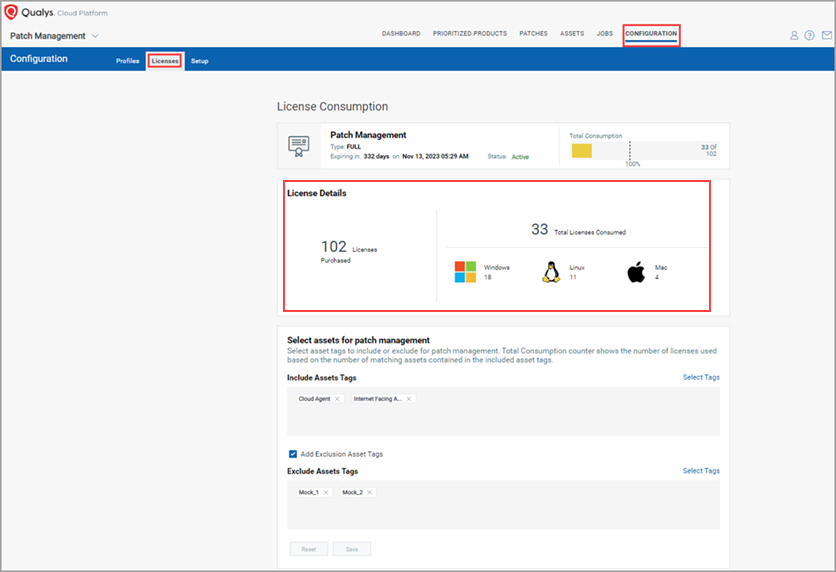Click the License Consumption heading

[x=332, y=107]
